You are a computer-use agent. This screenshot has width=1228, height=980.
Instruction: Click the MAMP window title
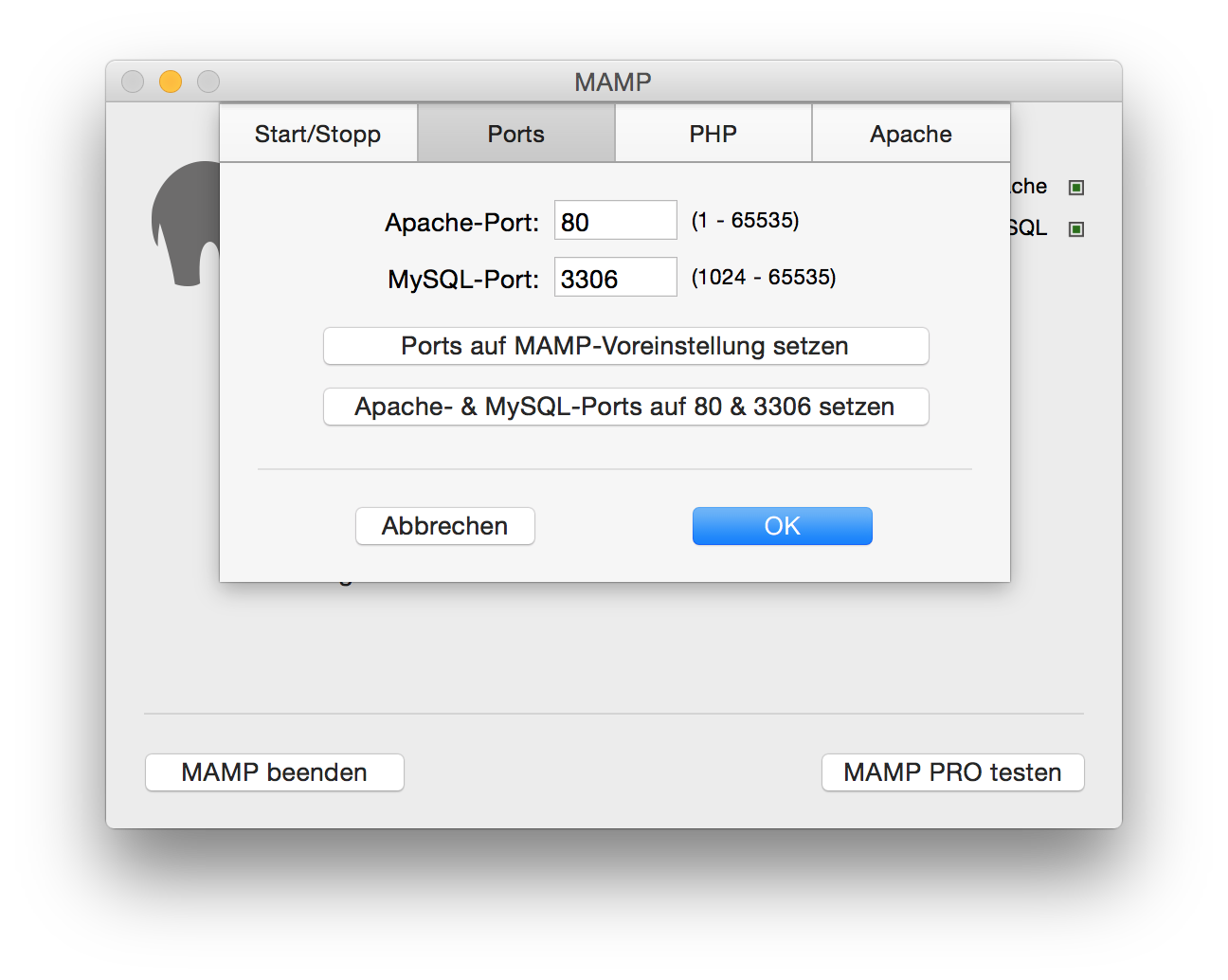pyautogui.click(x=613, y=82)
